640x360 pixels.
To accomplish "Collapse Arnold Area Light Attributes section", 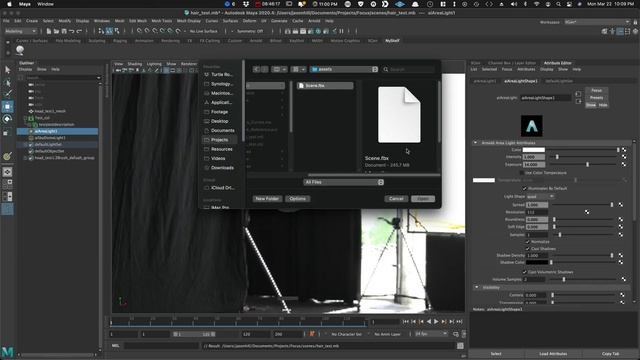I will click(x=476, y=143).
